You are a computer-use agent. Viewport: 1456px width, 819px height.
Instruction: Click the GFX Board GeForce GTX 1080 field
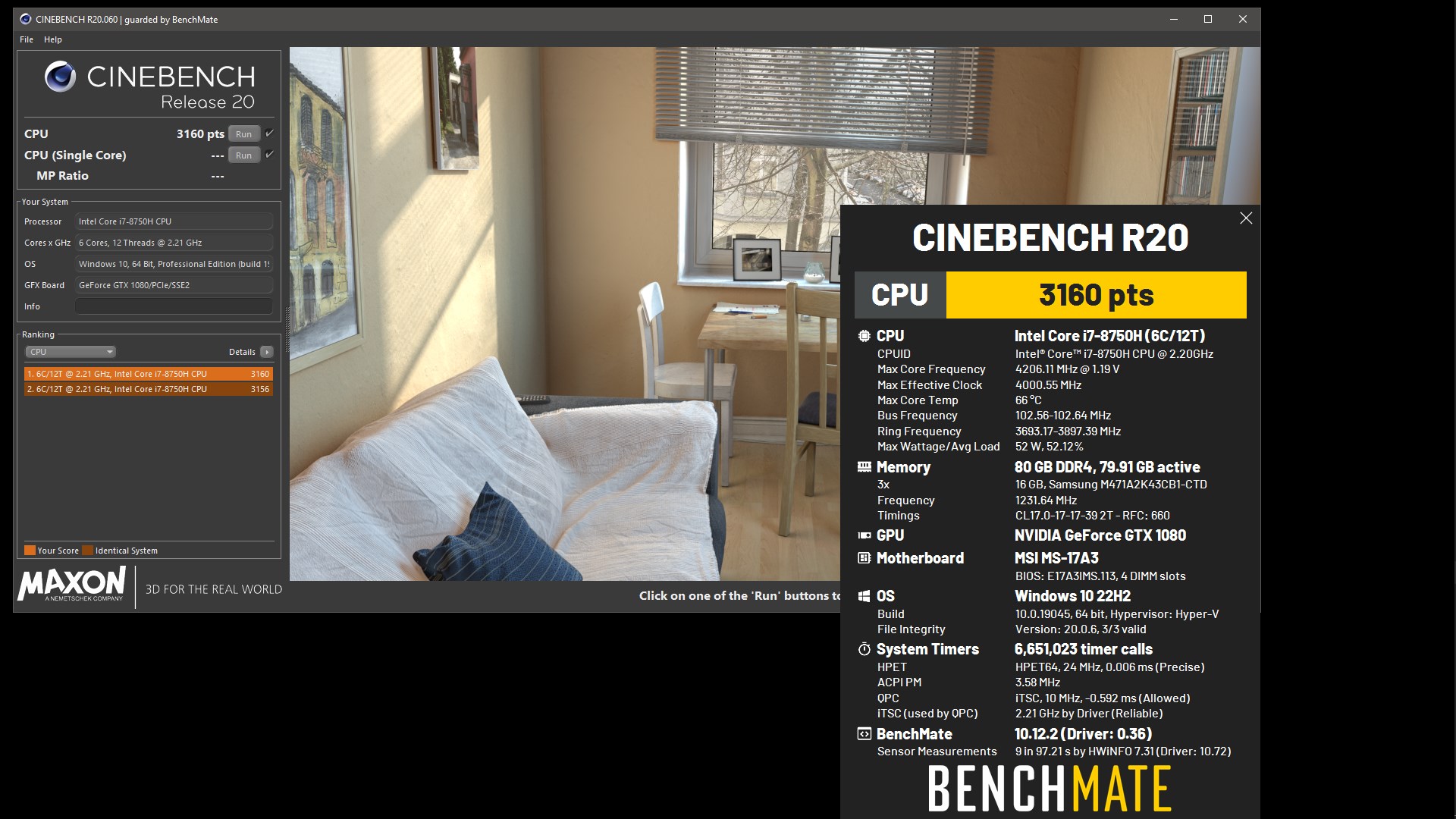174,285
